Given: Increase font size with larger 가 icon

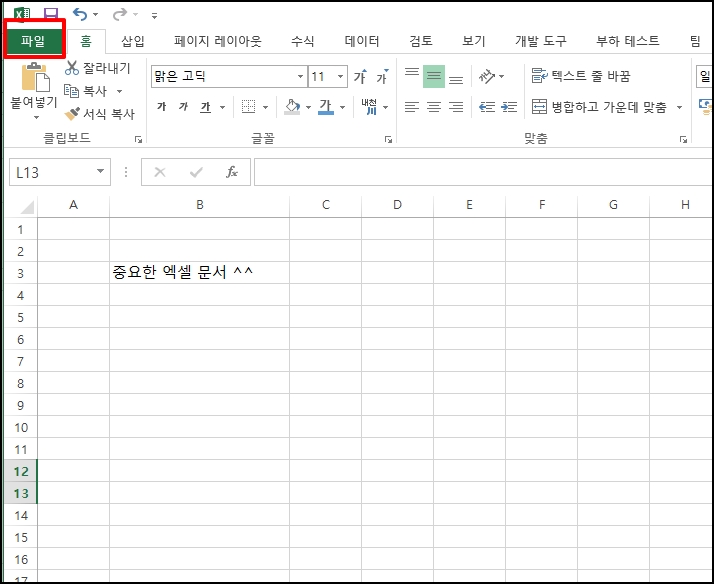Looking at the screenshot, I should click(x=360, y=76).
